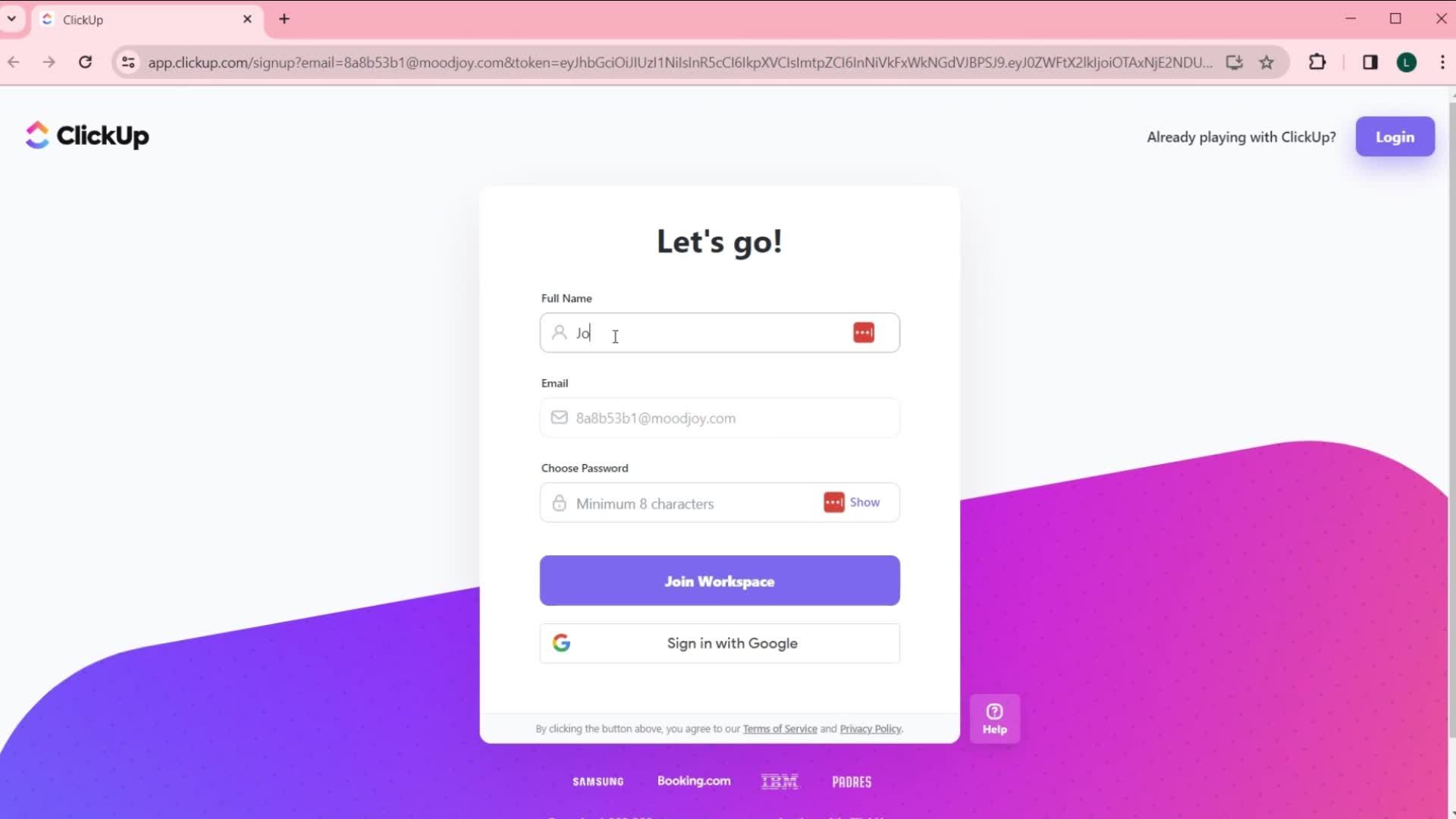Click the lock icon in password field

click(x=559, y=502)
